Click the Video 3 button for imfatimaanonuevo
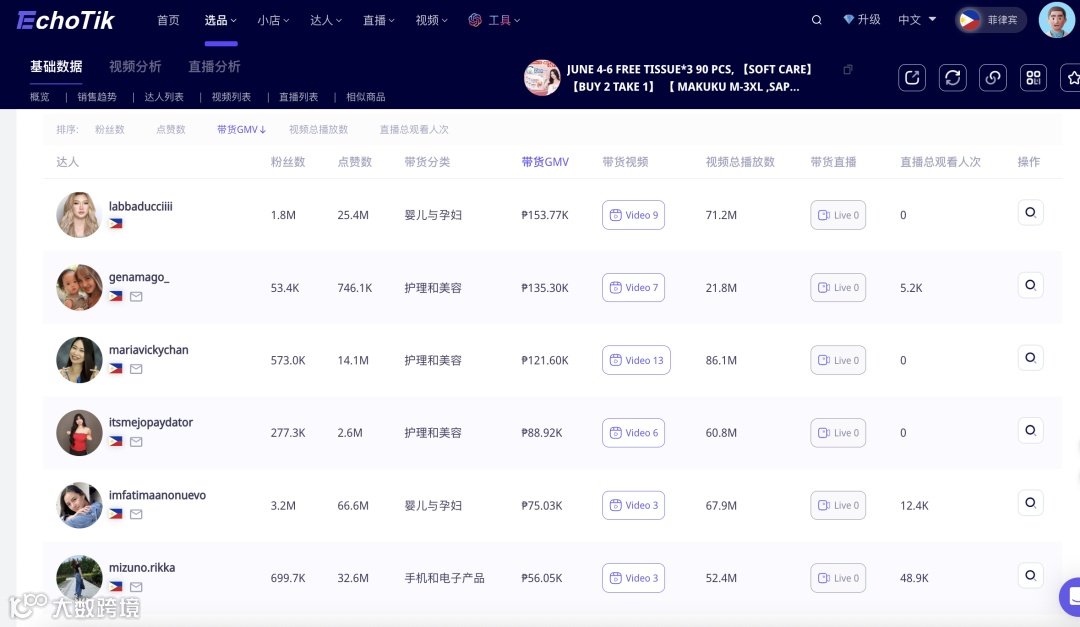The height and width of the screenshot is (627, 1080). 633,505
